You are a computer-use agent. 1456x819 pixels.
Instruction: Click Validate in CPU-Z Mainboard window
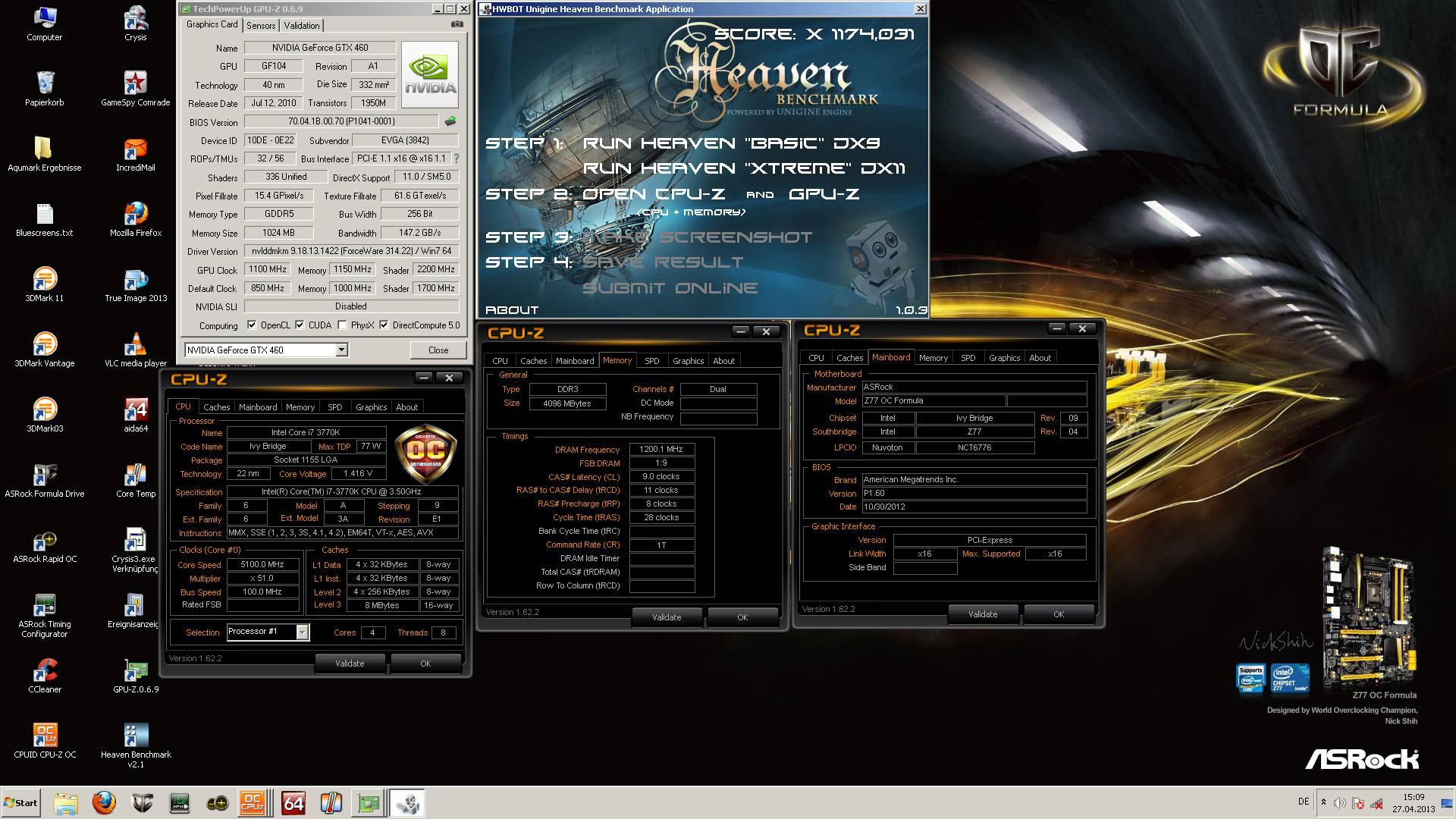coord(983,614)
